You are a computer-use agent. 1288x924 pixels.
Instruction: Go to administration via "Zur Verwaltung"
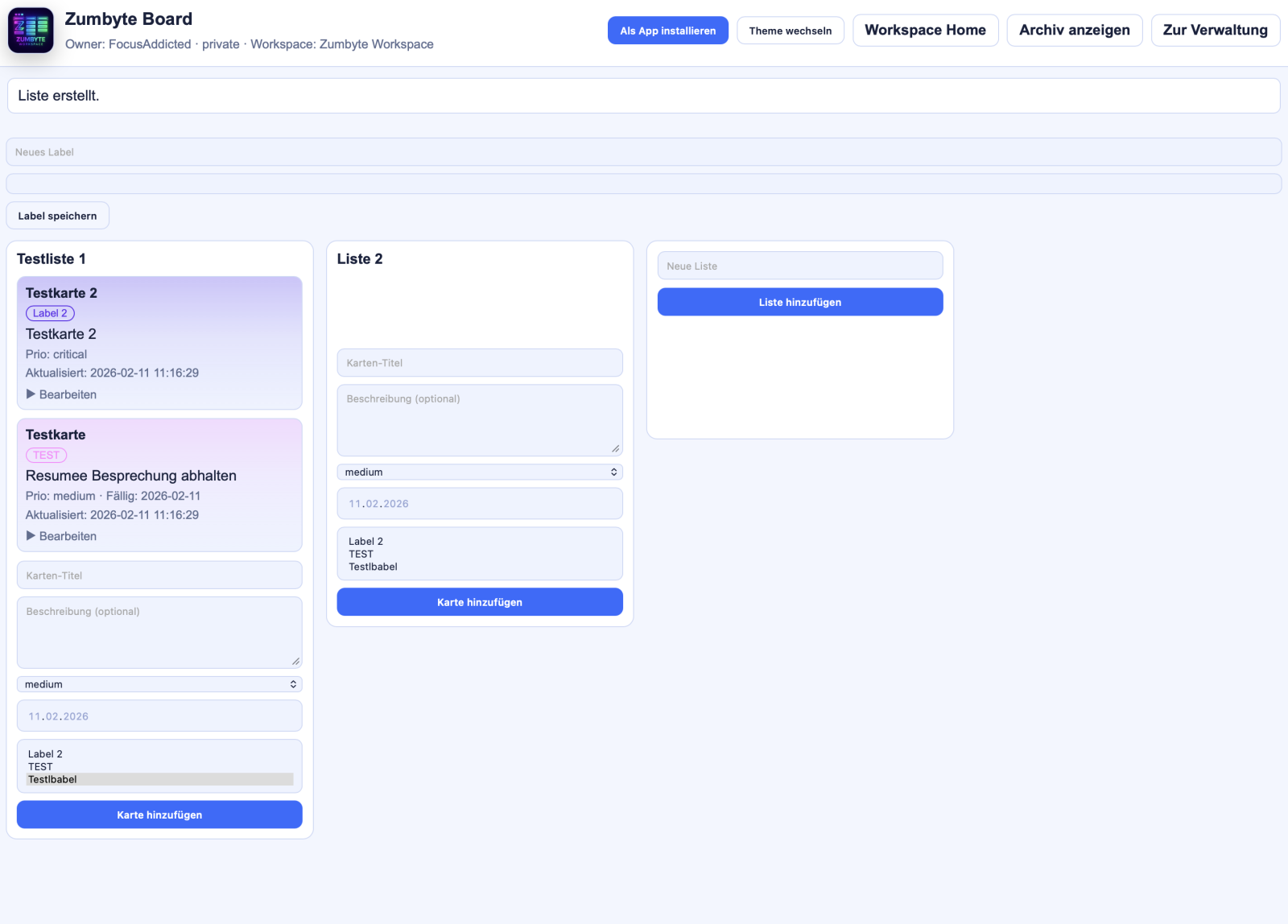click(x=1215, y=30)
